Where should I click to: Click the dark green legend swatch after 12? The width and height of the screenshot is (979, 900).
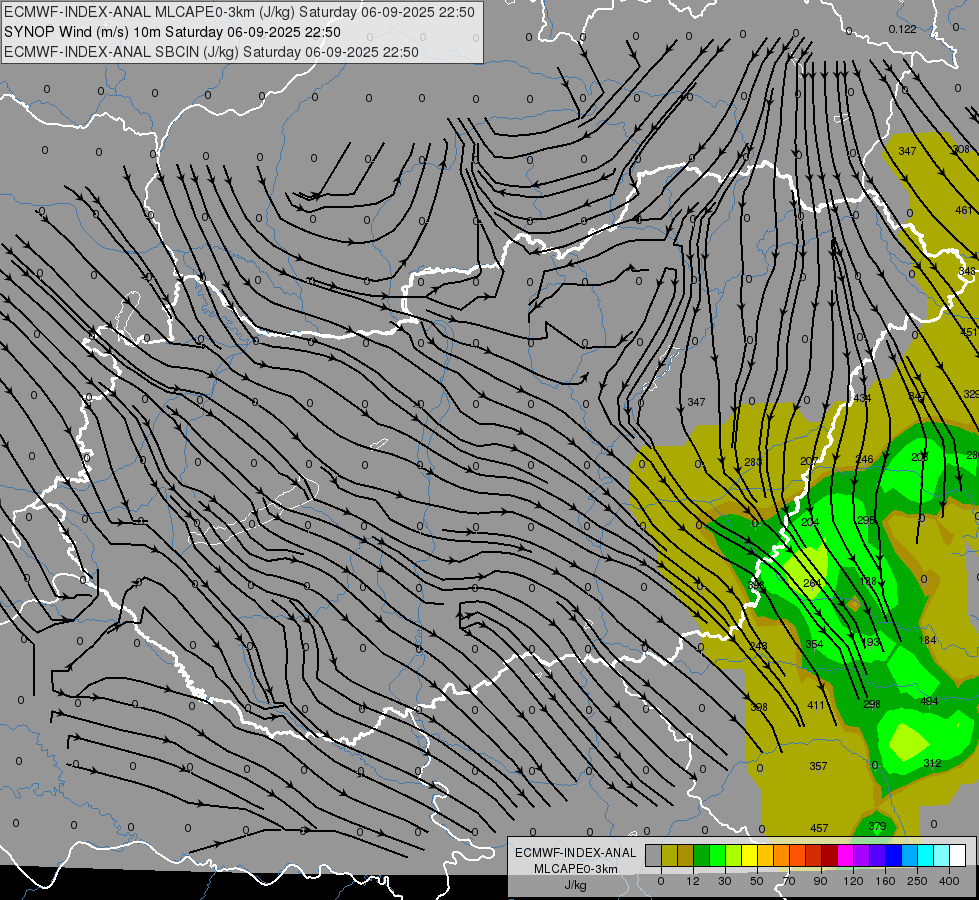click(x=702, y=855)
